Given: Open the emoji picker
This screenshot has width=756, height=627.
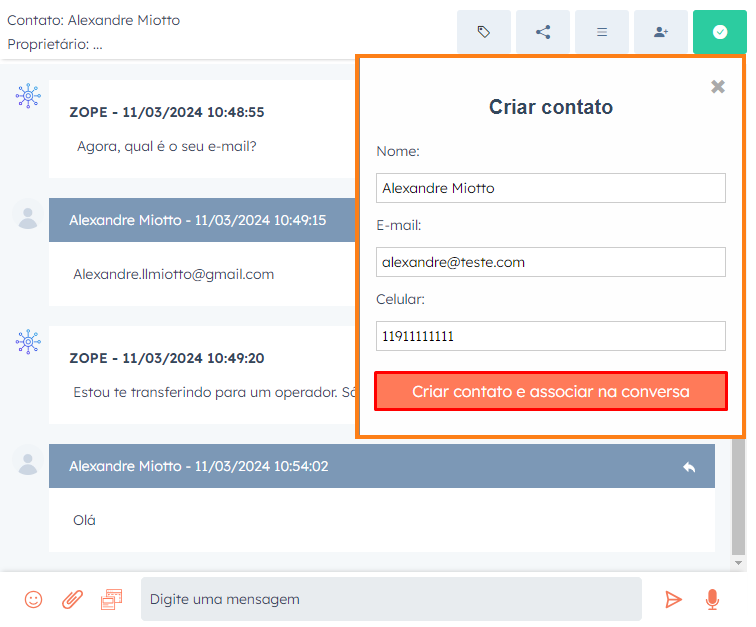Looking at the screenshot, I should click(34, 599).
